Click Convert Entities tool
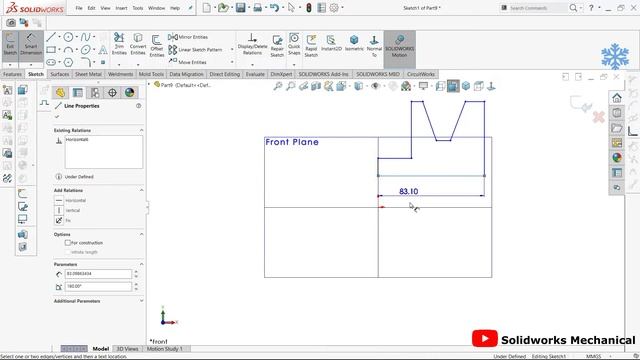640x360 pixels. pyautogui.click(x=138, y=44)
